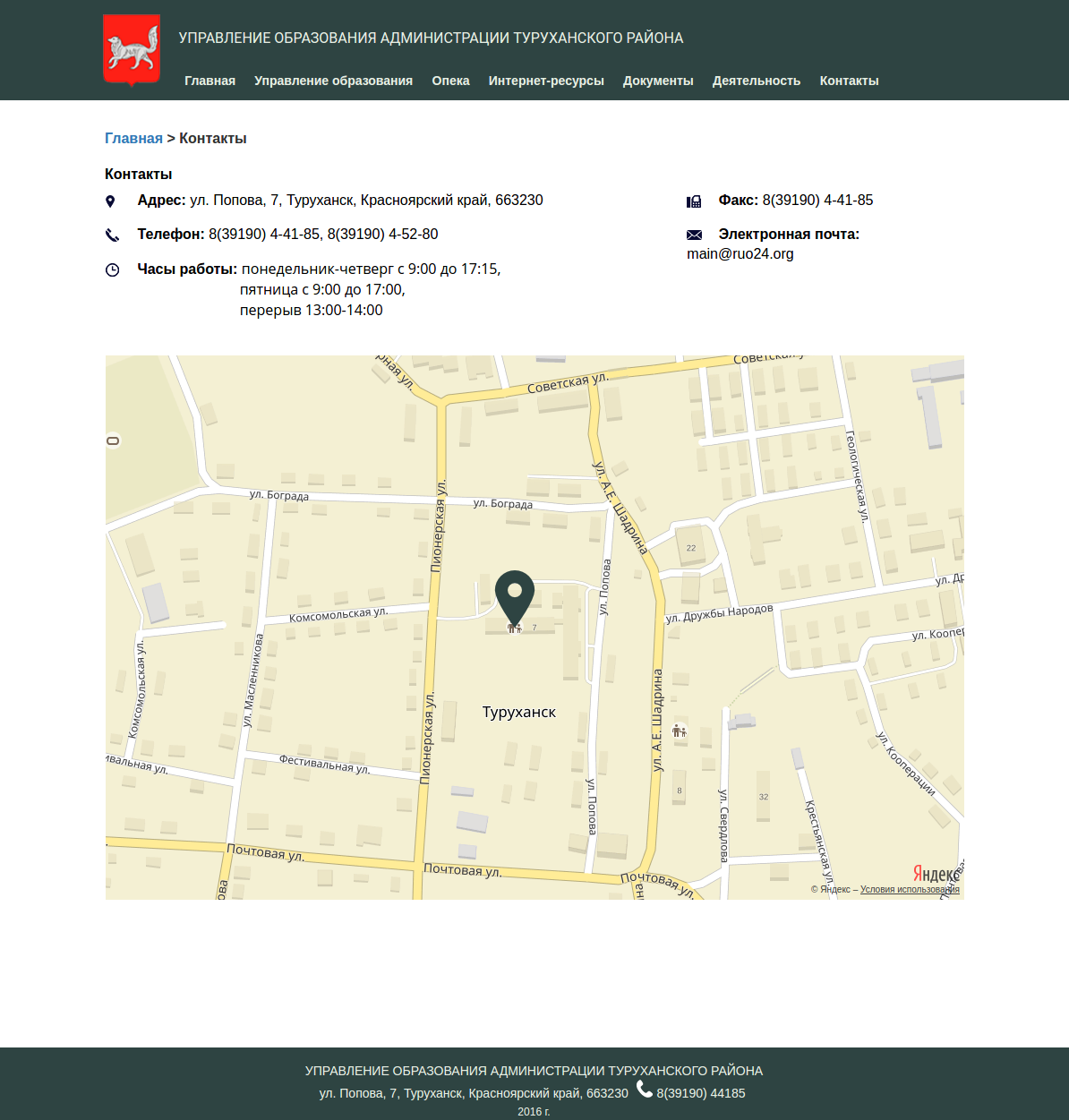The image size is (1069, 1120).
Task: Click the перерыв 13:00-14:00 line
Action: click(312, 311)
